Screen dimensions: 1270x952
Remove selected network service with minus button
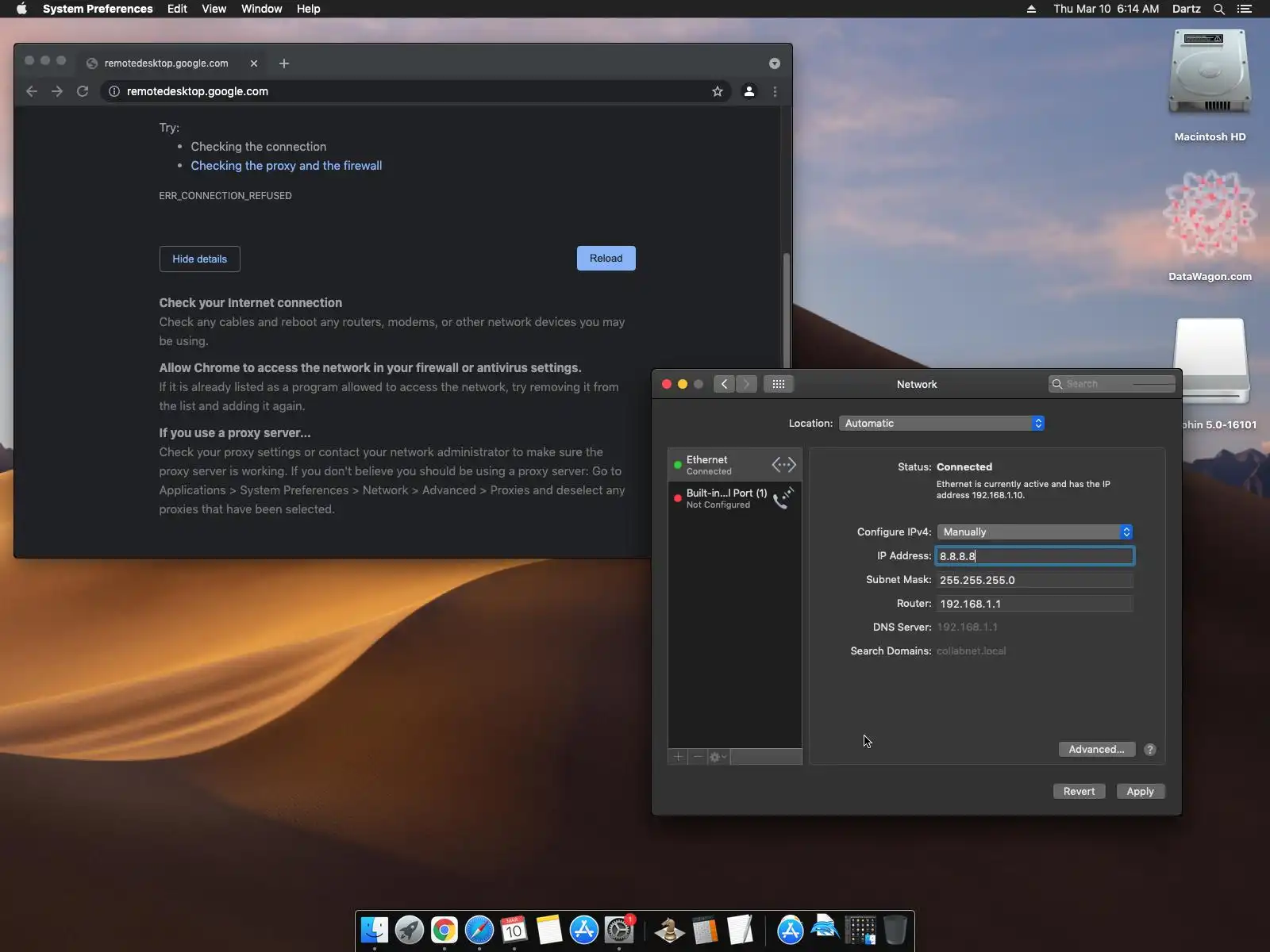(698, 757)
